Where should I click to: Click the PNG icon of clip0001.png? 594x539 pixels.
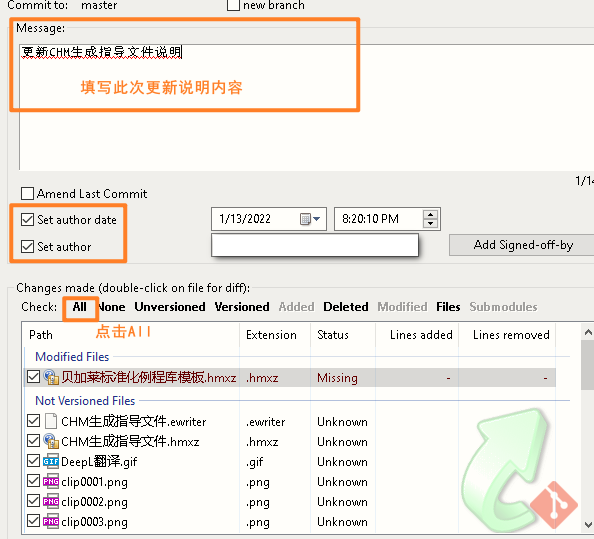(51, 481)
